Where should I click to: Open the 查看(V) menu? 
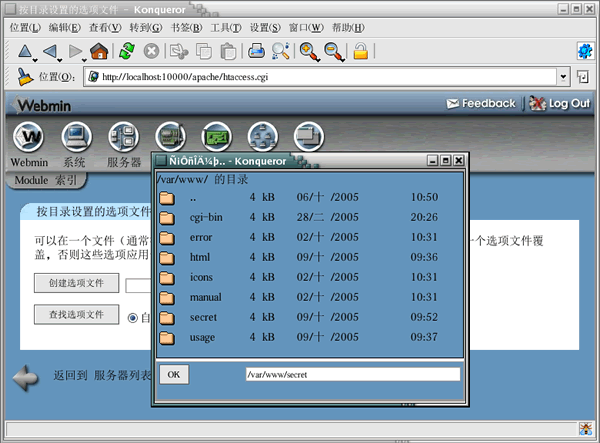[105, 28]
